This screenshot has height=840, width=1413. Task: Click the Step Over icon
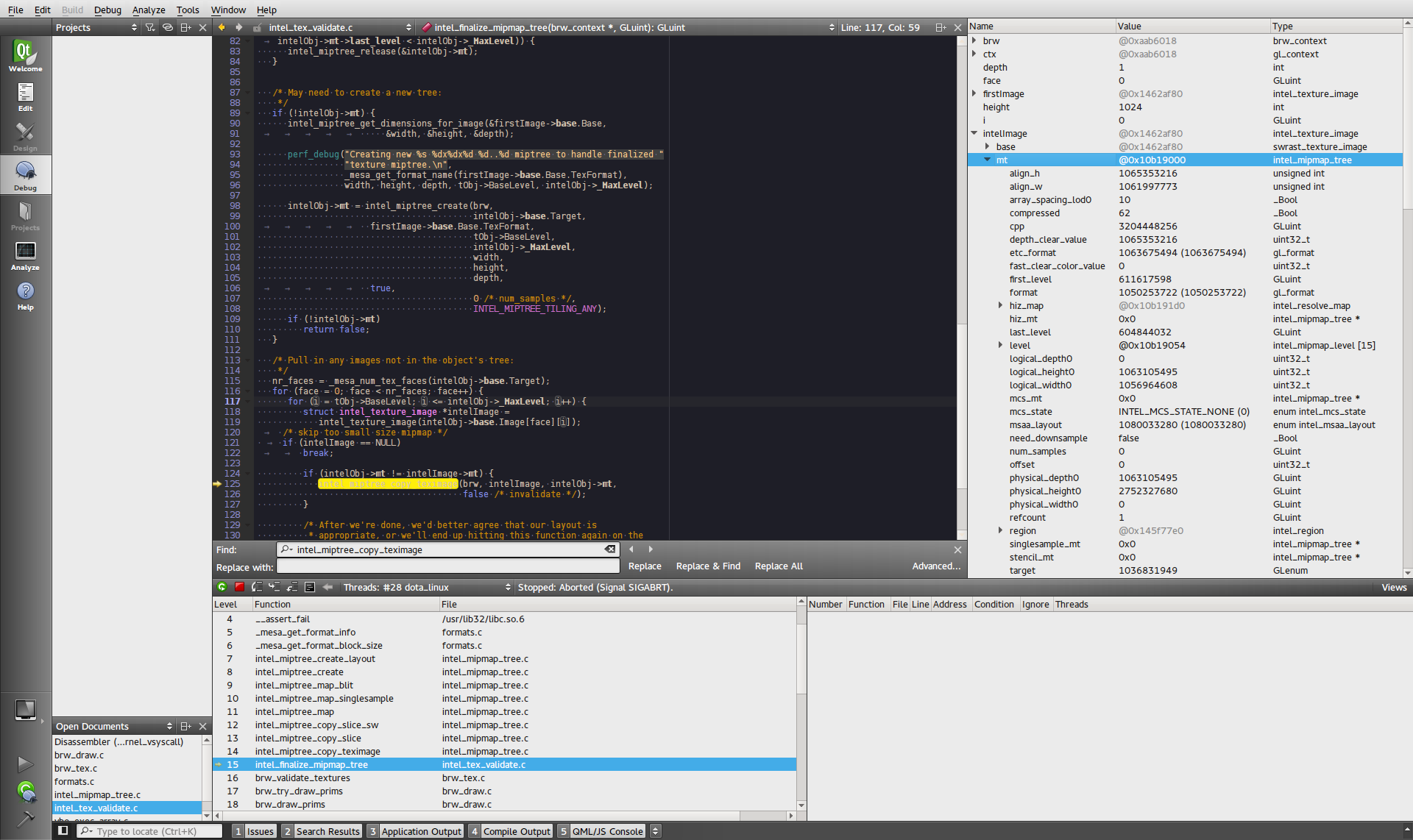pyautogui.click(x=257, y=587)
